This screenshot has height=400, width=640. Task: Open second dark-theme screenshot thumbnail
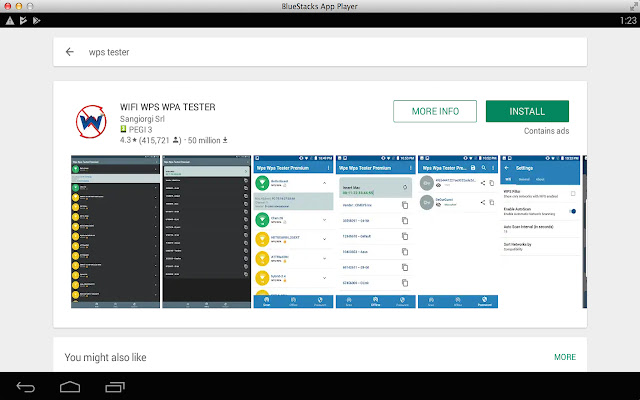(207, 231)
